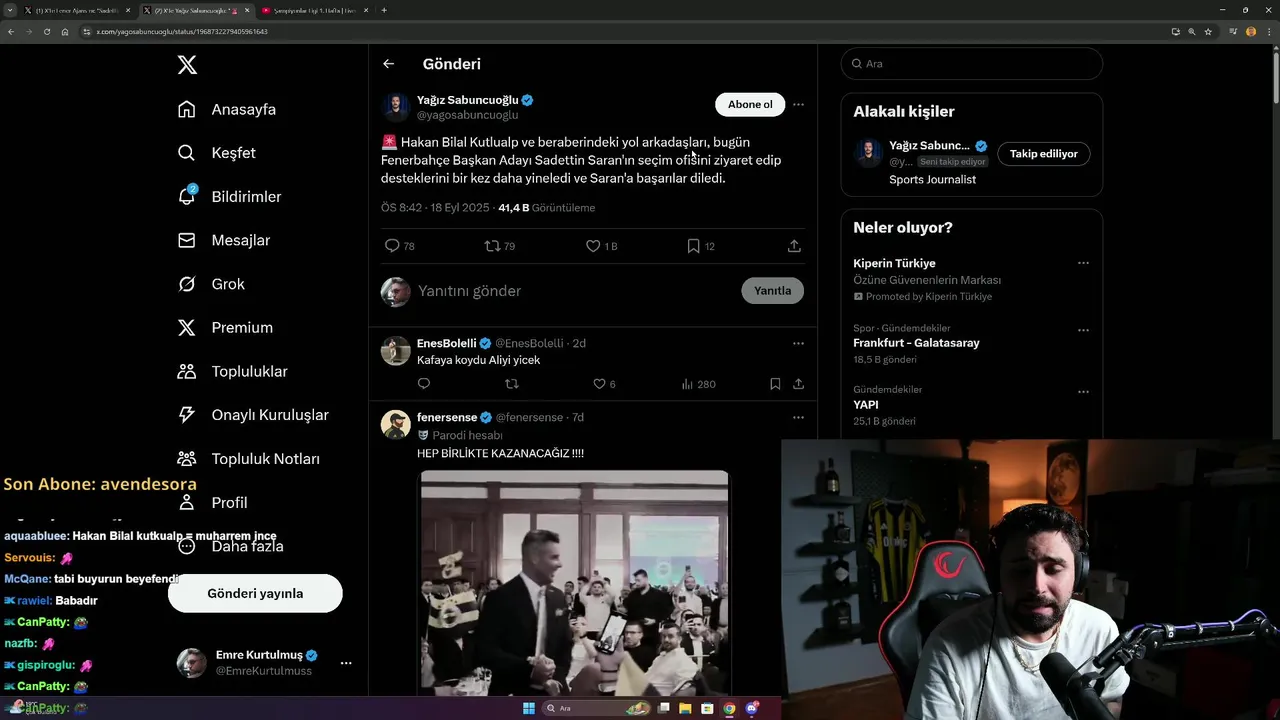Go back using the Gönderi arrow
Viewport: 1280px width, 720px height.
388,64
